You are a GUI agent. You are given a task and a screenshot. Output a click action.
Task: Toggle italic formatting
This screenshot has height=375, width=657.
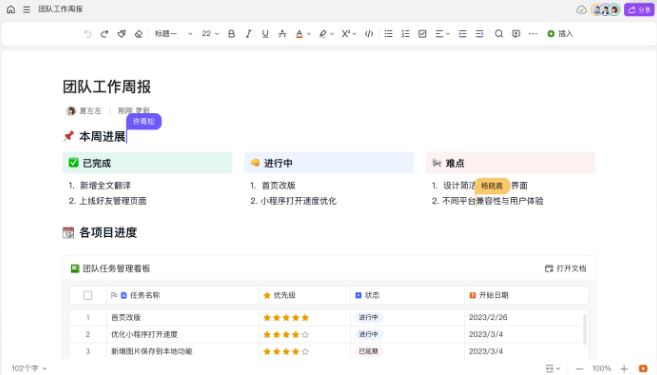248,34
